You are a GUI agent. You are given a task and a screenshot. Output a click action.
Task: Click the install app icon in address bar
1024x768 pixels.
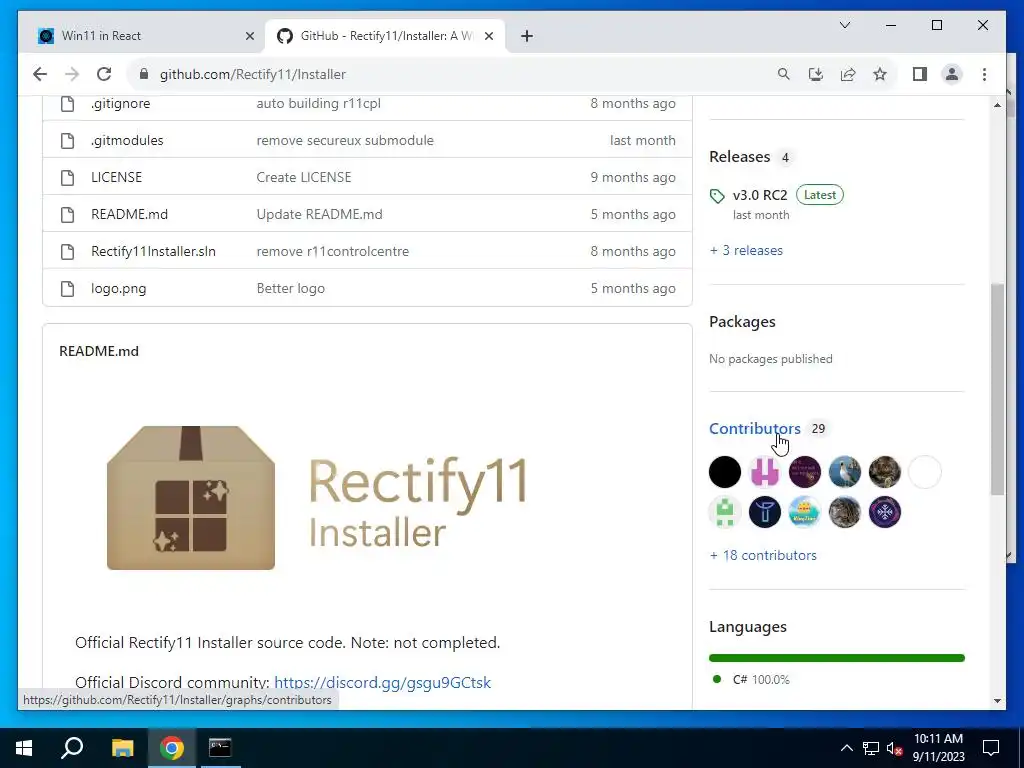pos(816,74)
